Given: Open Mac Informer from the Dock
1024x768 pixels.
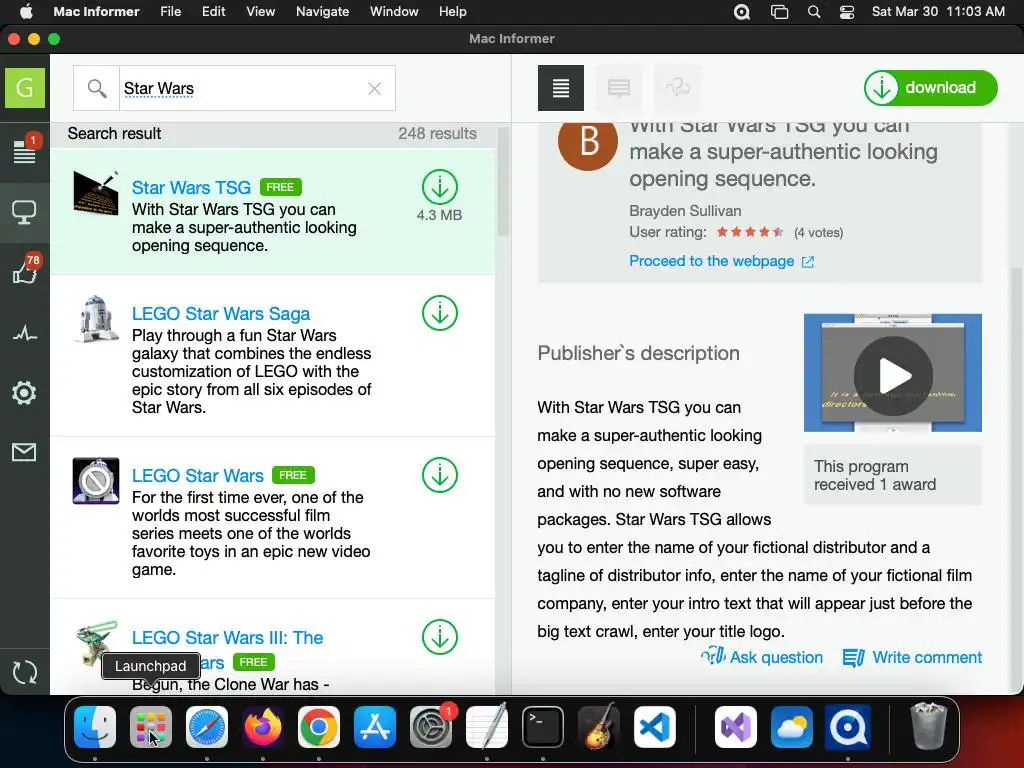Looking at the screenshot, I should click(x=848, y=727).
